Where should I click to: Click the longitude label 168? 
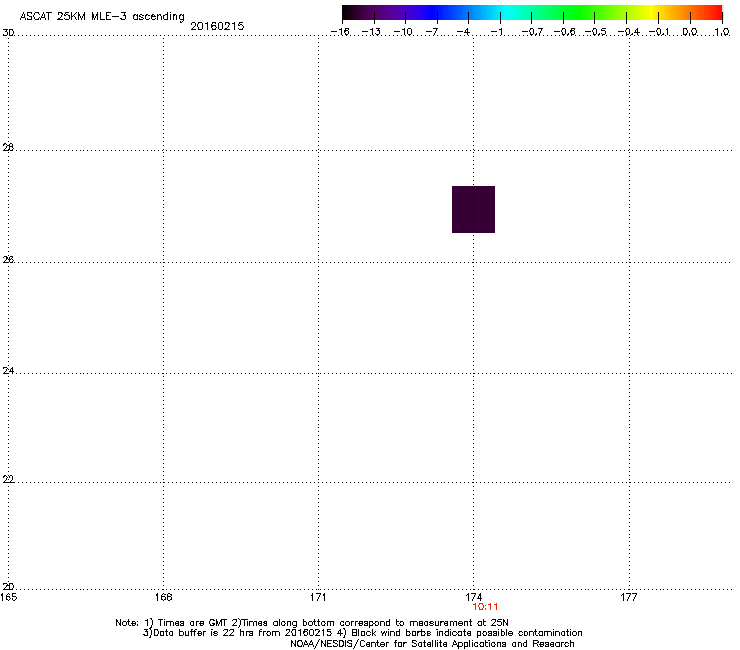tap(164, 598)
